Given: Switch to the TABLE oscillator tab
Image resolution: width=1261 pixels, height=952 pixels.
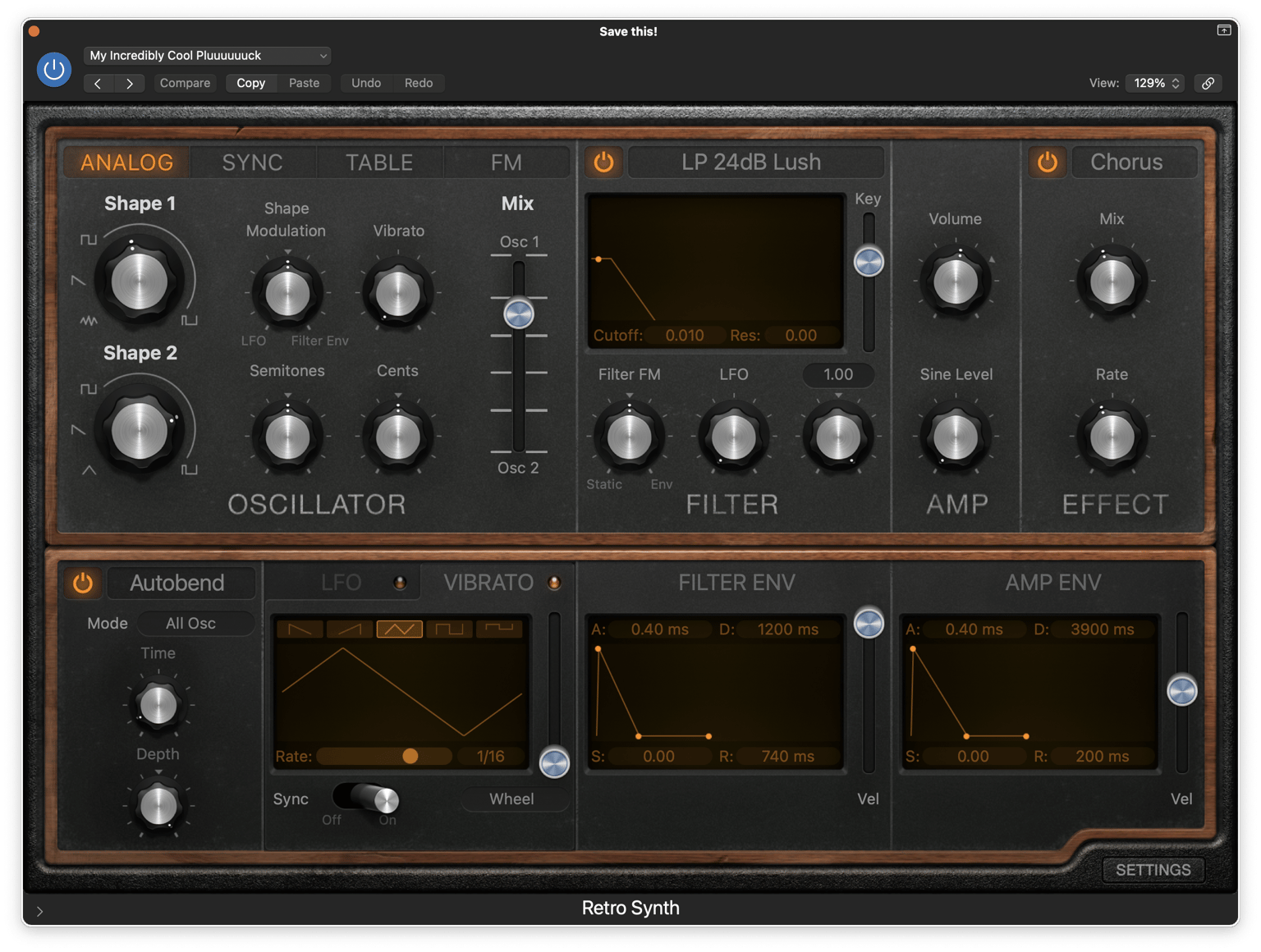Looking at the screenshot, I should (x=379, y=162).
